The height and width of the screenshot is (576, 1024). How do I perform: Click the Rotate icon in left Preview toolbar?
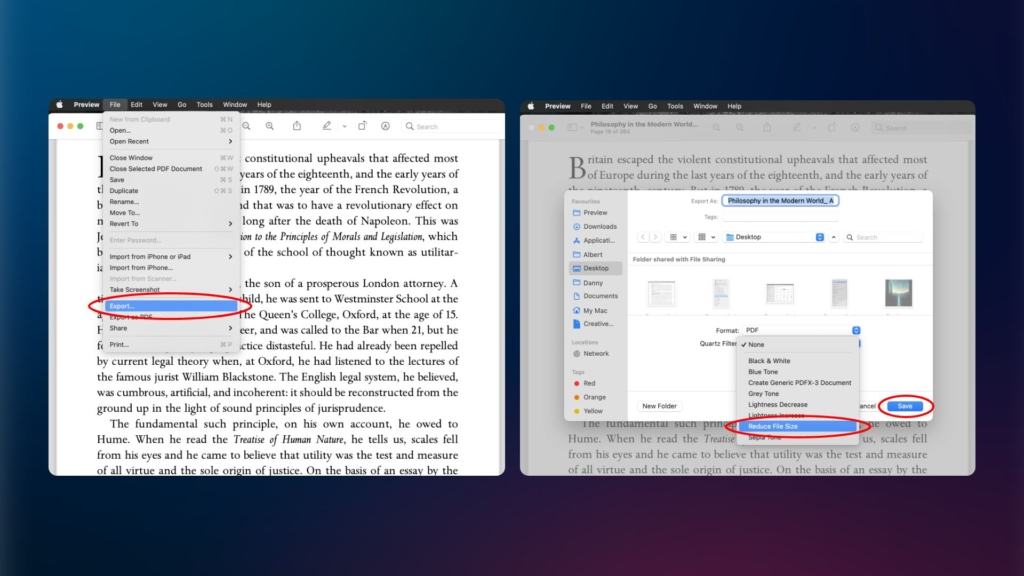click(362, 126)
